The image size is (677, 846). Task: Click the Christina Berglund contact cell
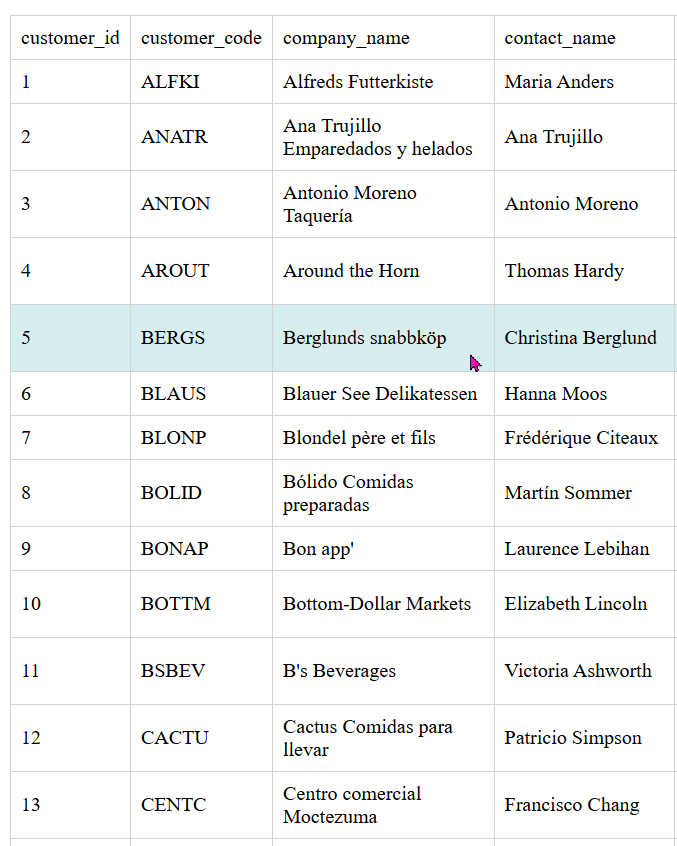point(580,338)
